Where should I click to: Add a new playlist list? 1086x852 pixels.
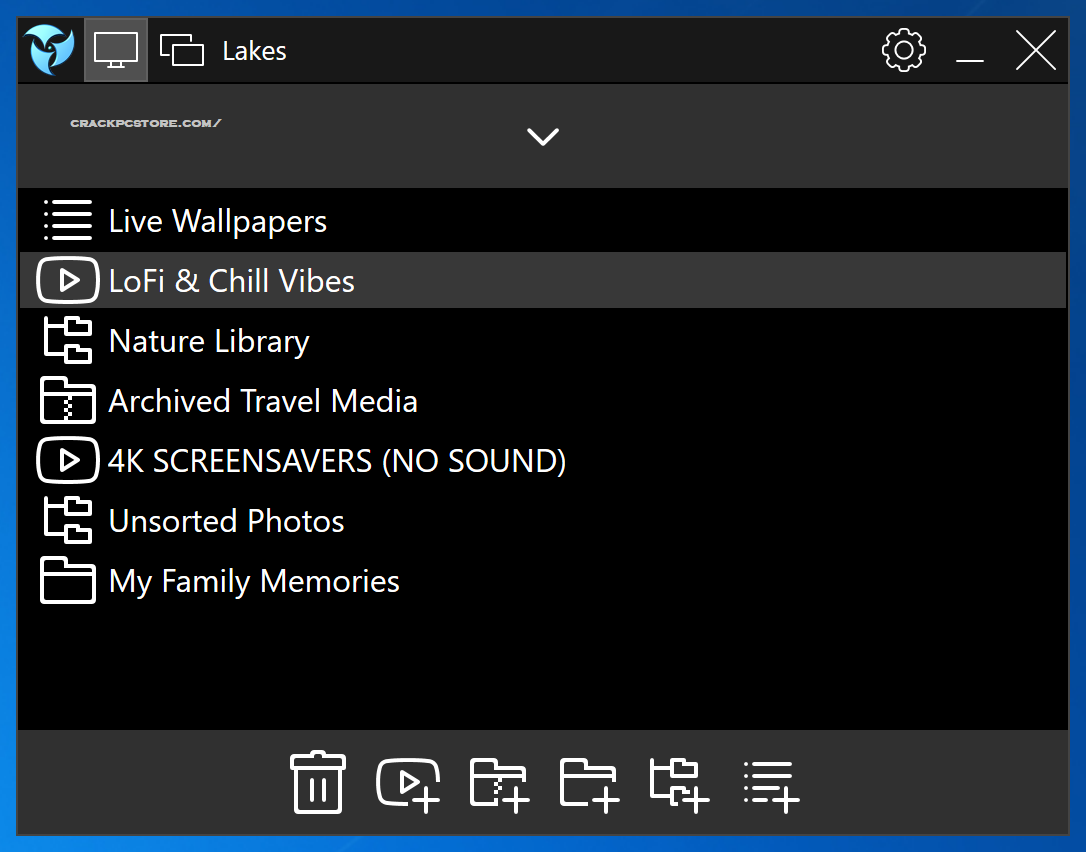pyautogui.click(x=771, y=784)
